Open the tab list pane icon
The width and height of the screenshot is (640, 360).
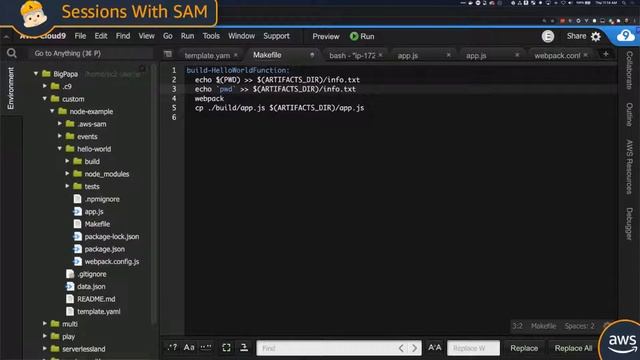(168, 54)
